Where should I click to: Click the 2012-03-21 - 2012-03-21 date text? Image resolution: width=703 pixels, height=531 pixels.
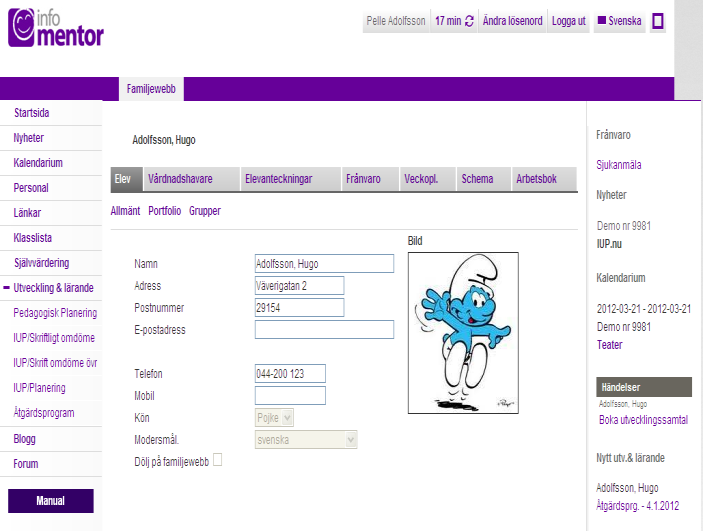tap(644, 309)
